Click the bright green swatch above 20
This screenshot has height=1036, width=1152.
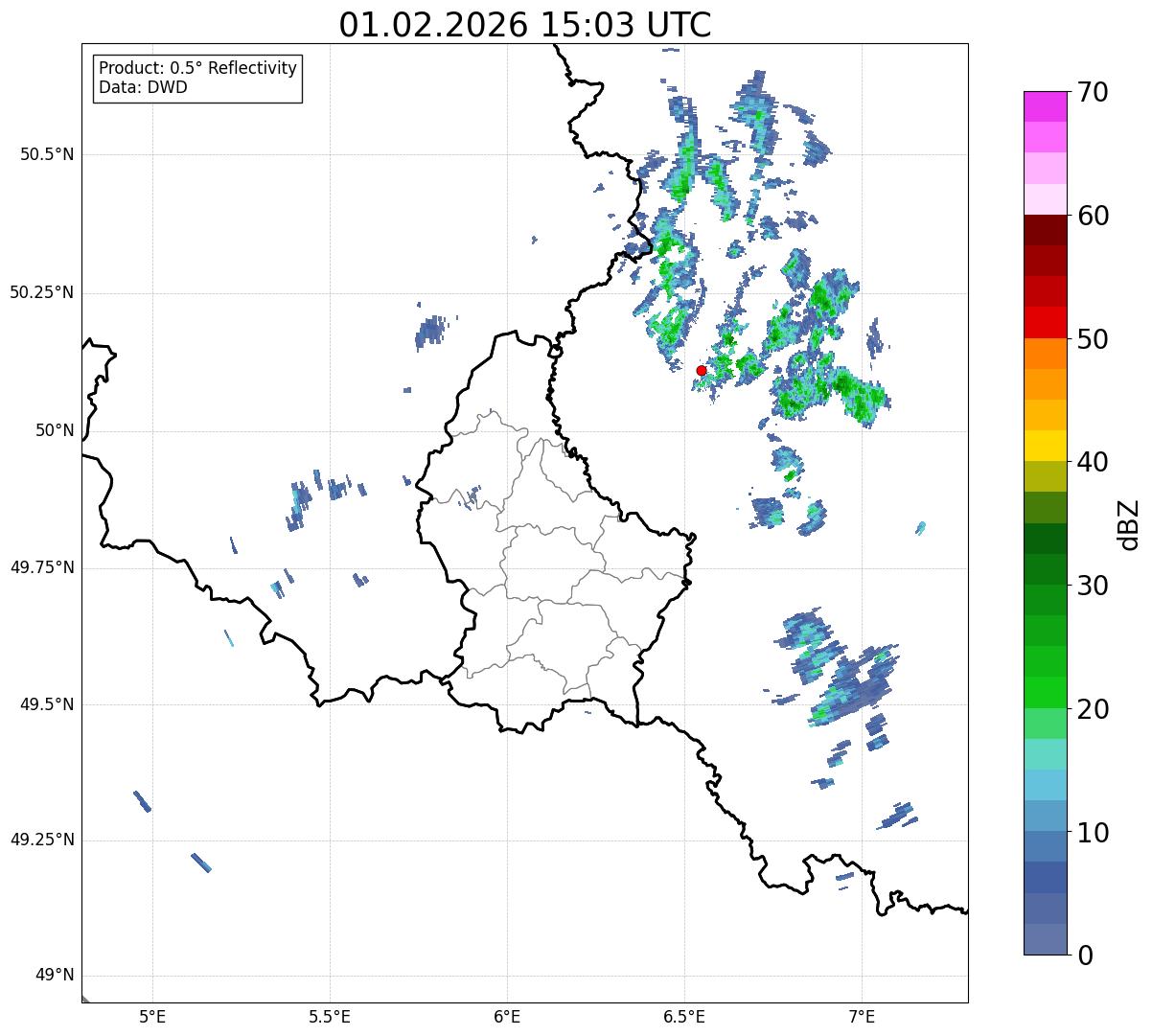(x=1046, y=692)
